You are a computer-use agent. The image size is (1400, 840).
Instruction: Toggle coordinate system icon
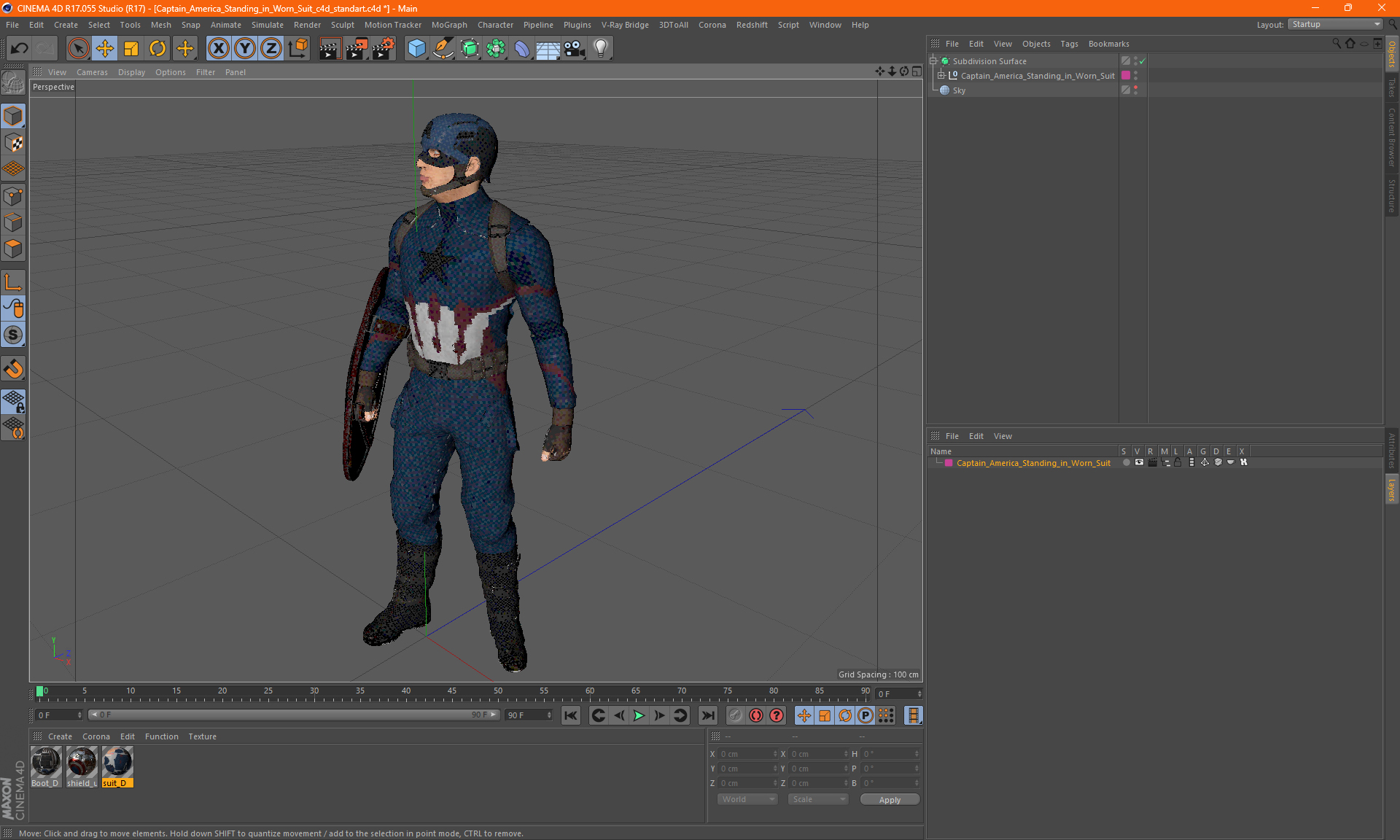[297, 49]
